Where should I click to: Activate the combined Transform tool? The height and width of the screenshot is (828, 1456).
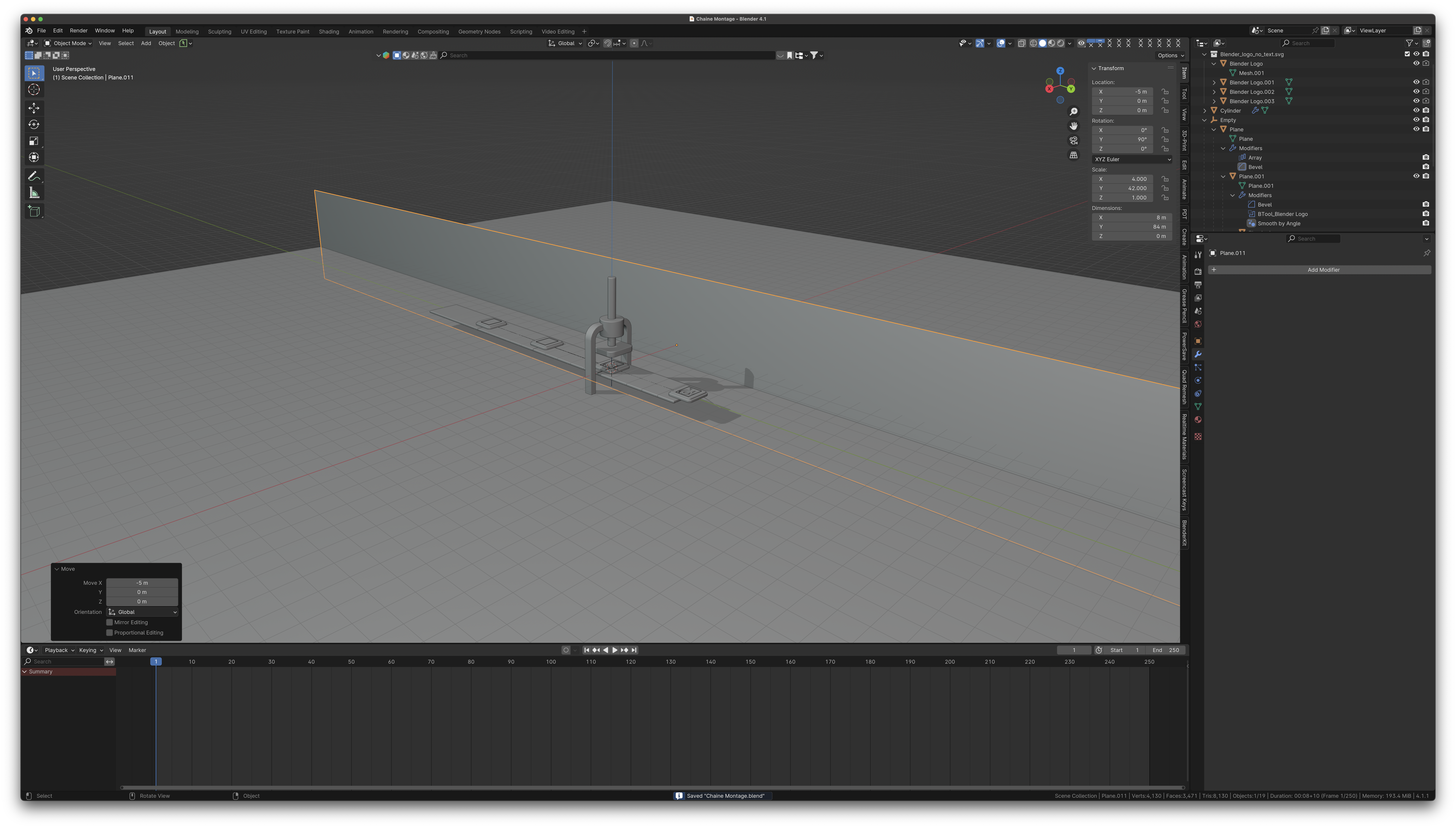click(x=34, y=158)
